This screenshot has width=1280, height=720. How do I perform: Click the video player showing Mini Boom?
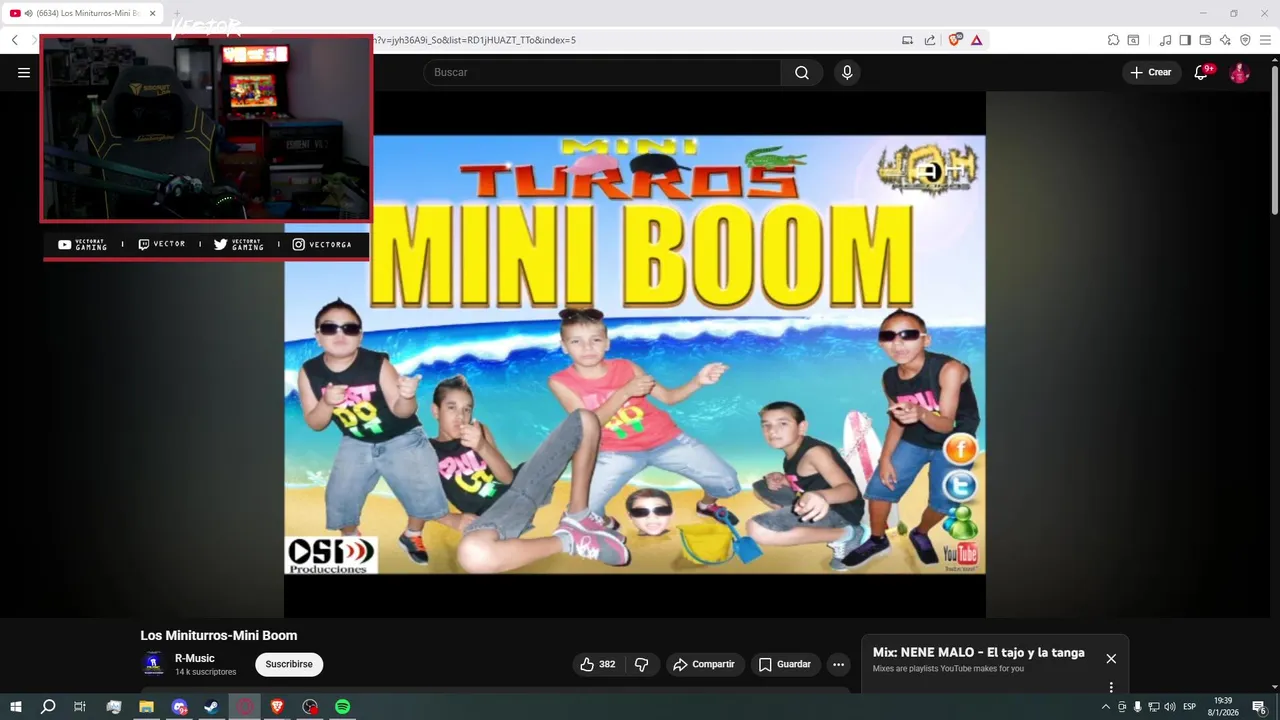(x=635, y=354)
